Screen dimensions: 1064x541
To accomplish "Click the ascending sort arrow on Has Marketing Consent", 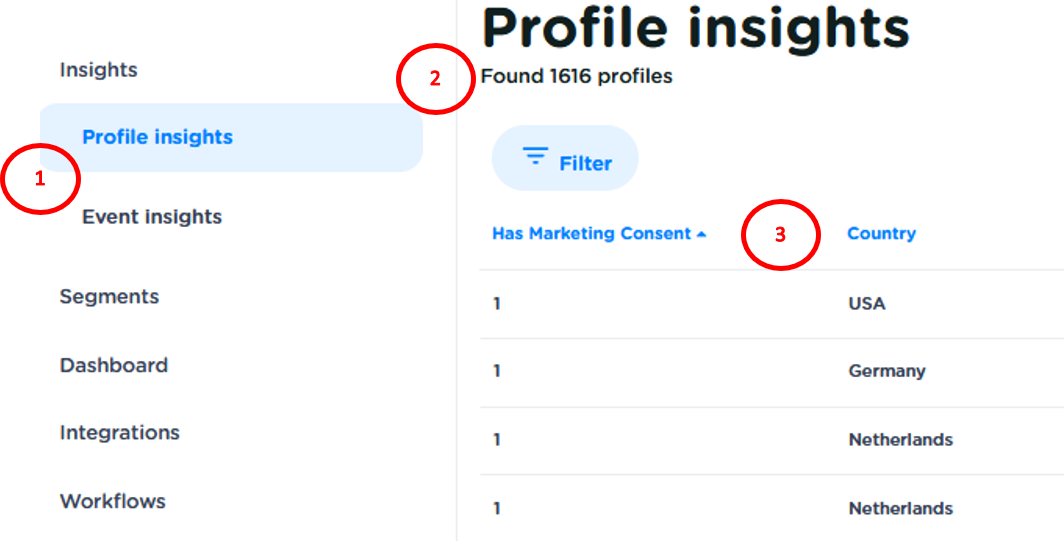I will tap(702, 234).
